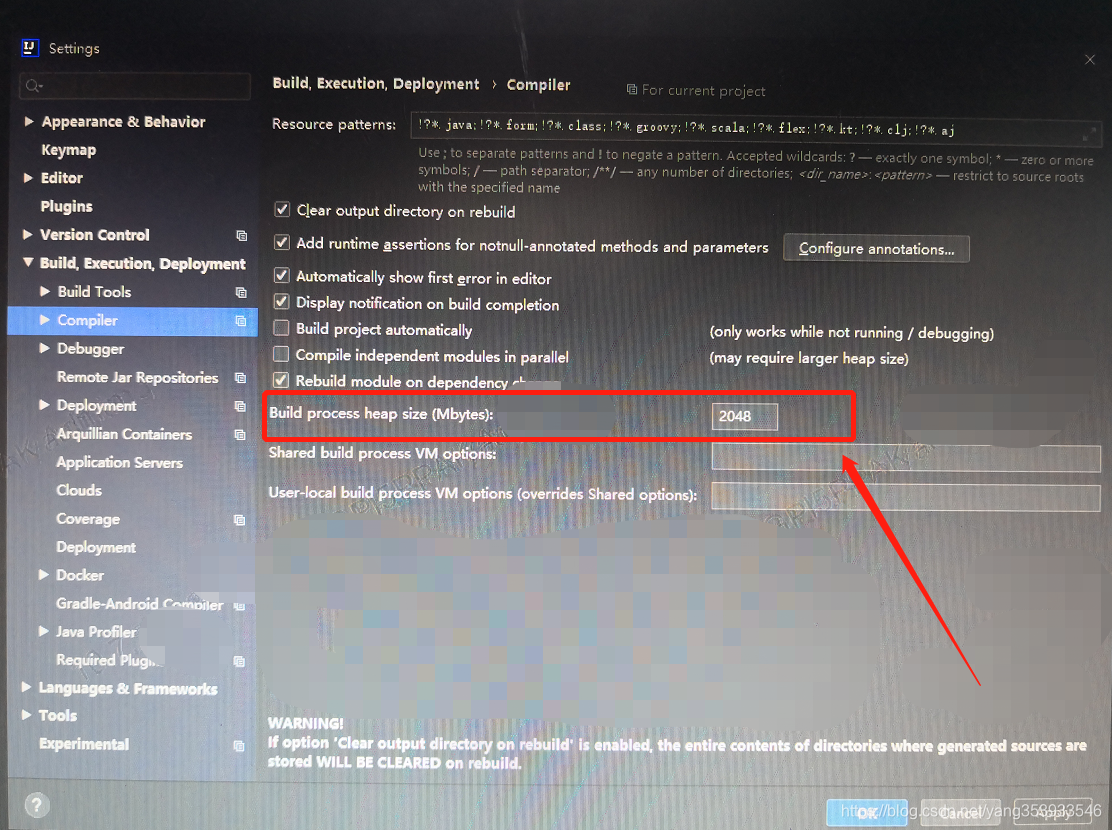Viewport: 1112px width, 830px height.
Task: Click project-level icon beside Experimental
Action: coord(239,746)
